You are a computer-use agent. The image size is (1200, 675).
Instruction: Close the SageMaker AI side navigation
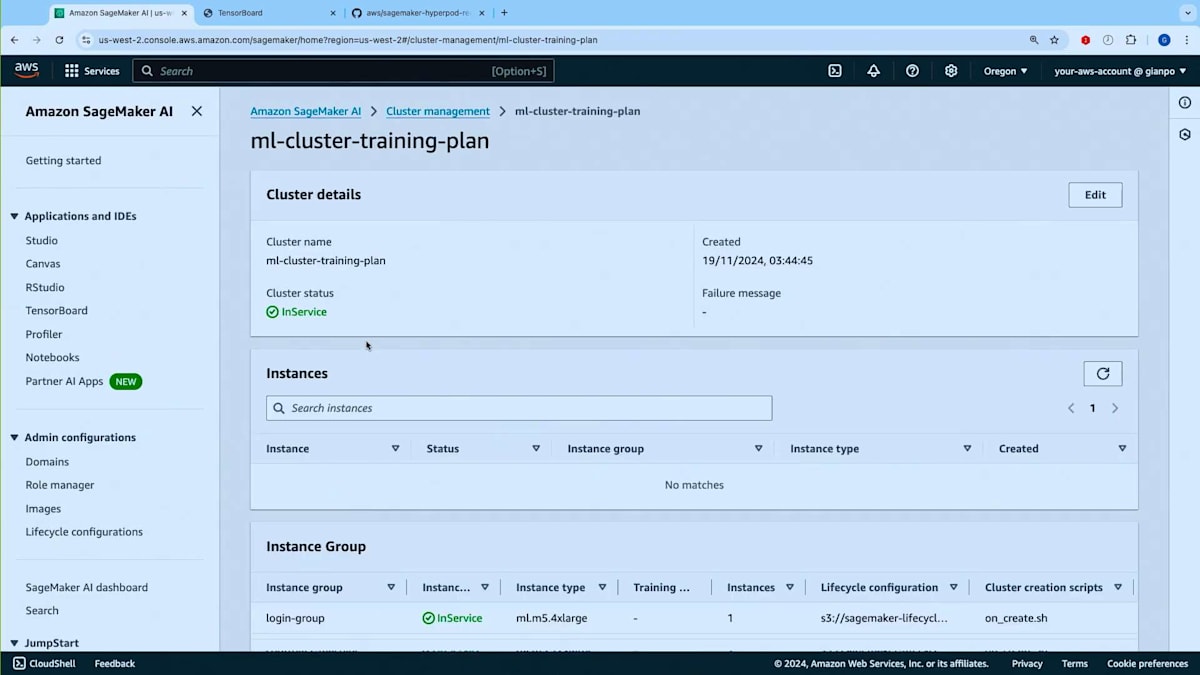197,111
